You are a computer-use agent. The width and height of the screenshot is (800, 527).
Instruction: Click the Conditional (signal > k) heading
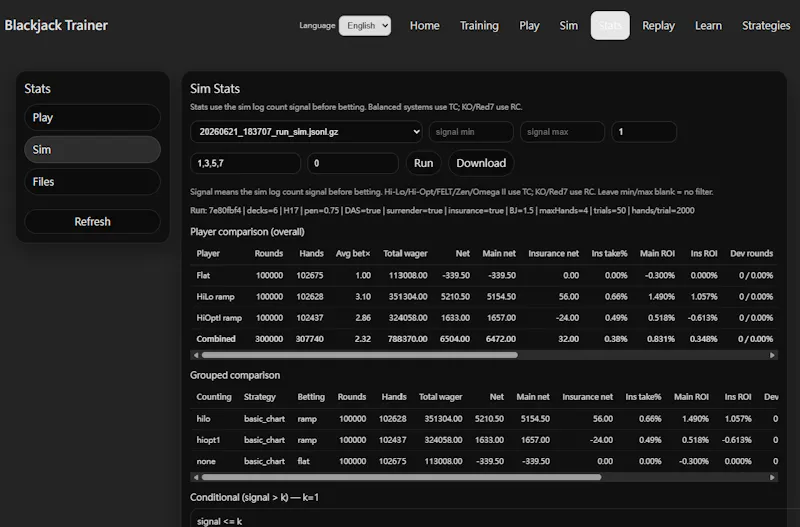(x=254, y=497)
